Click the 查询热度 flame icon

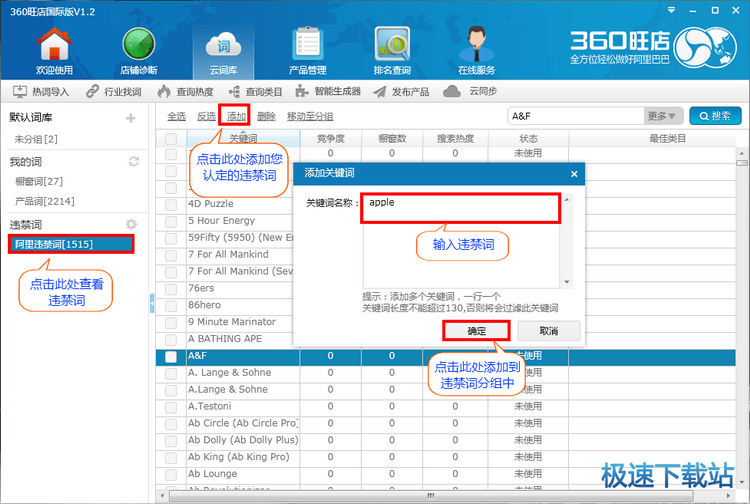pyautogui.click(x=164, y=91)
